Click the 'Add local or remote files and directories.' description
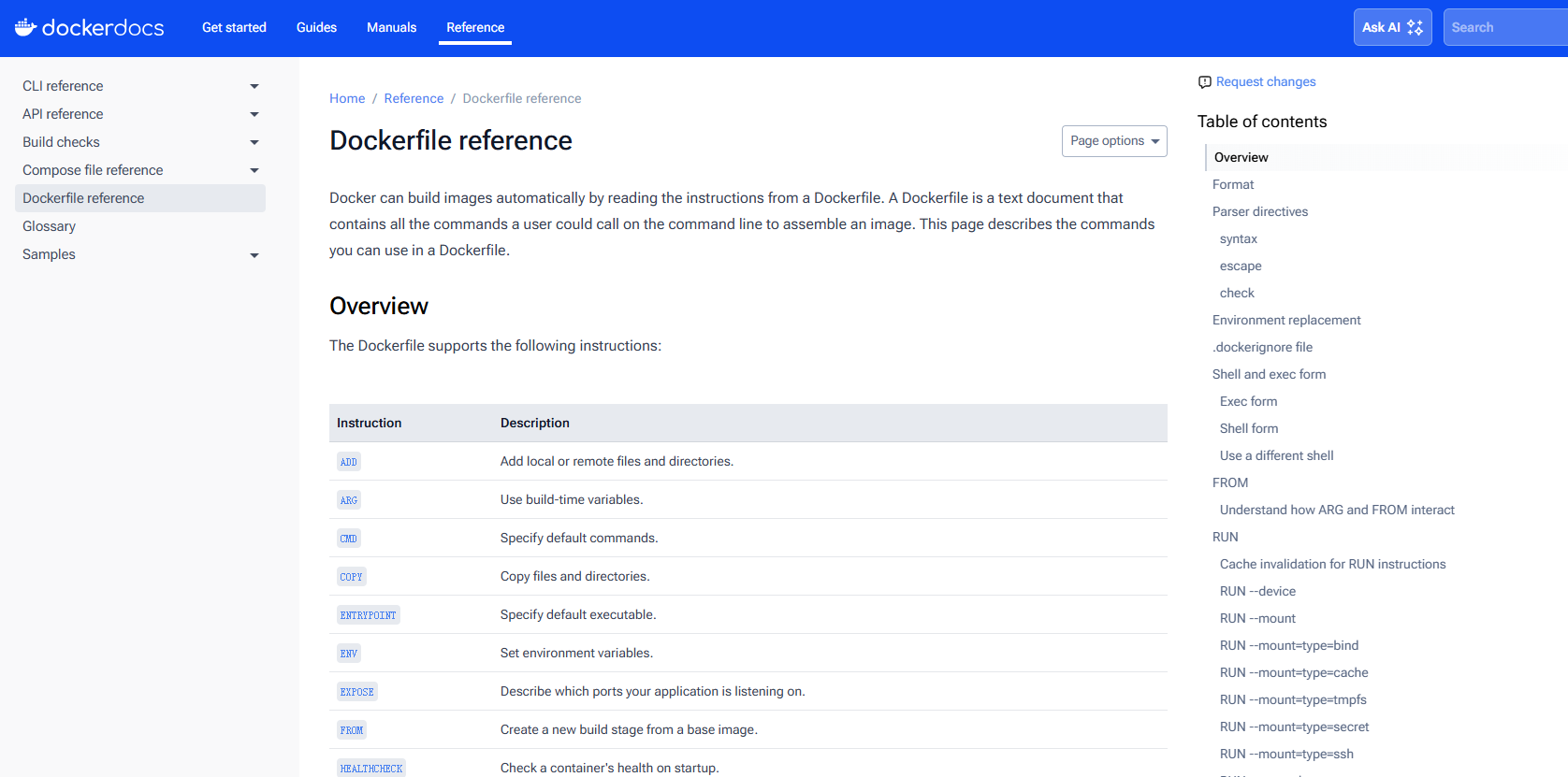The image size is (1568, 777). 617,461
